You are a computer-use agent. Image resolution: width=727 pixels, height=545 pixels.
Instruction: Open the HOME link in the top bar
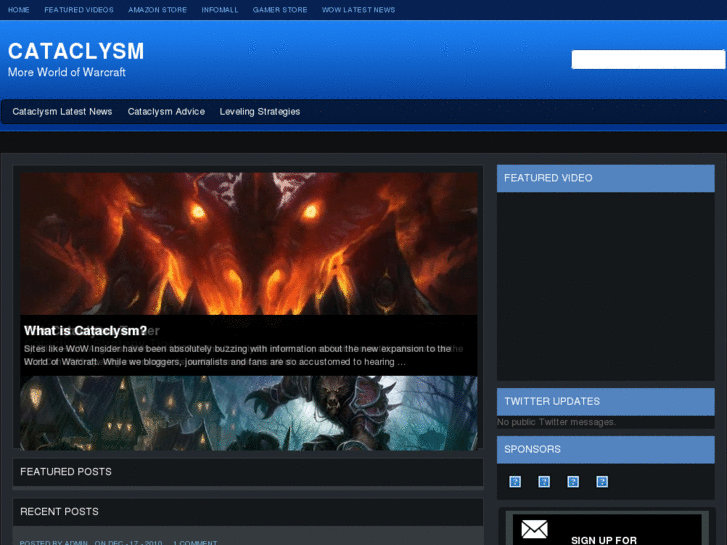[x=19, y=10]
